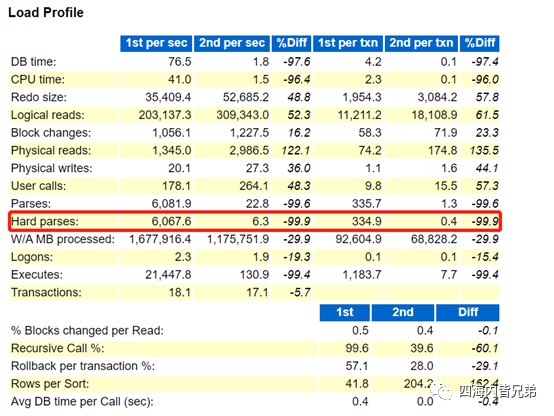Click 'Avg DB time per Call (sec):' label
Screen dimensions: 554x416
coord(82,402)
